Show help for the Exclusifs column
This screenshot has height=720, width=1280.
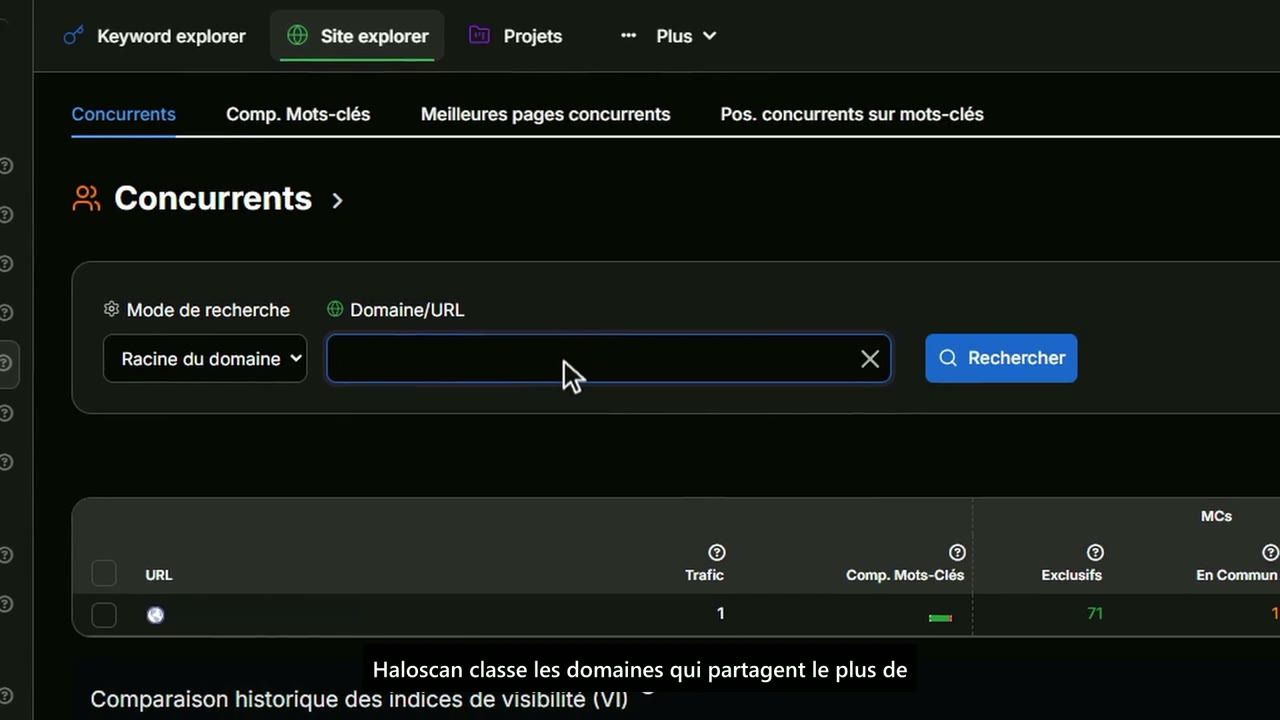pyautogui.click(x=1095, y=552)
